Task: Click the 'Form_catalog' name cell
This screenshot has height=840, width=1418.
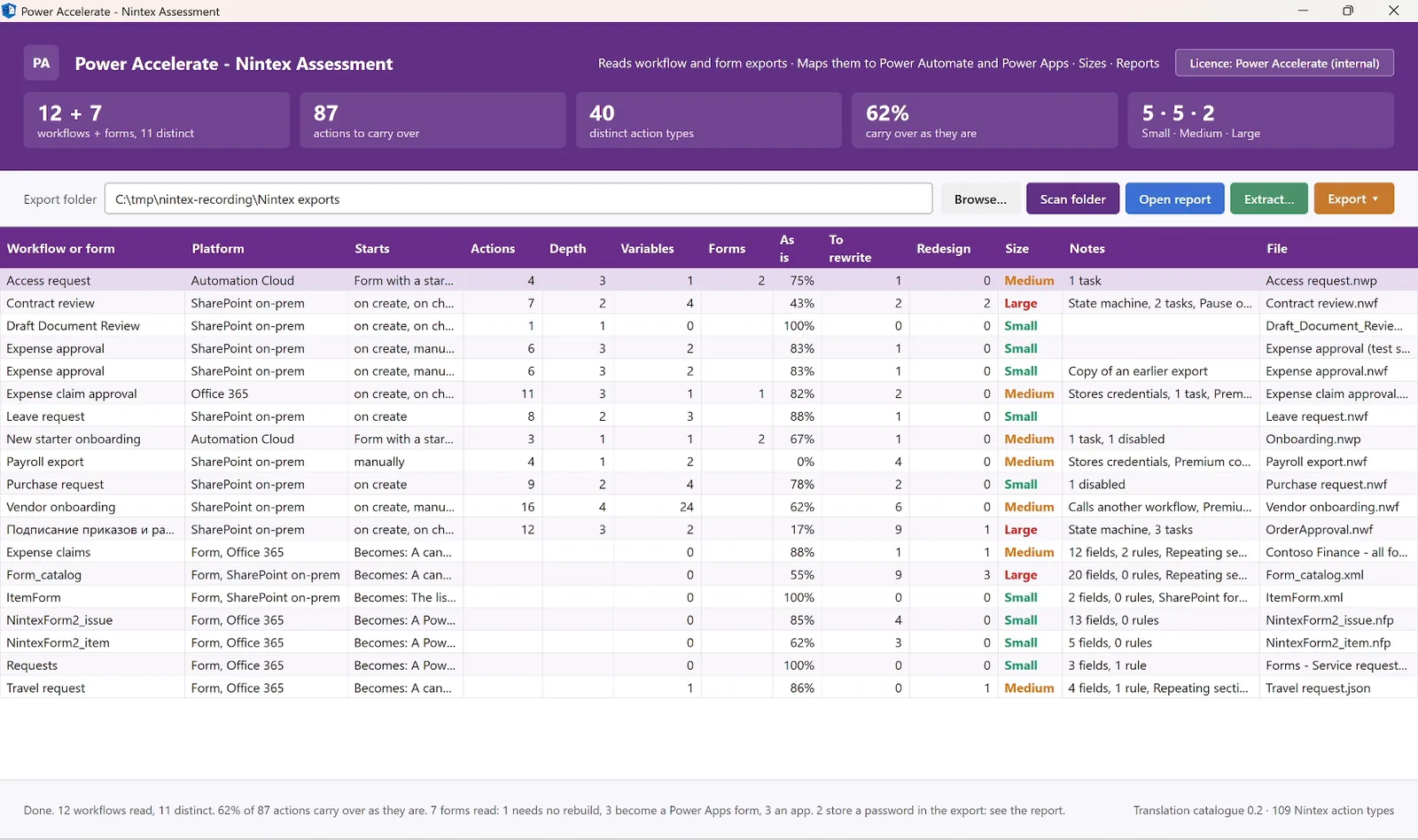Action: [x=44, y=574]
